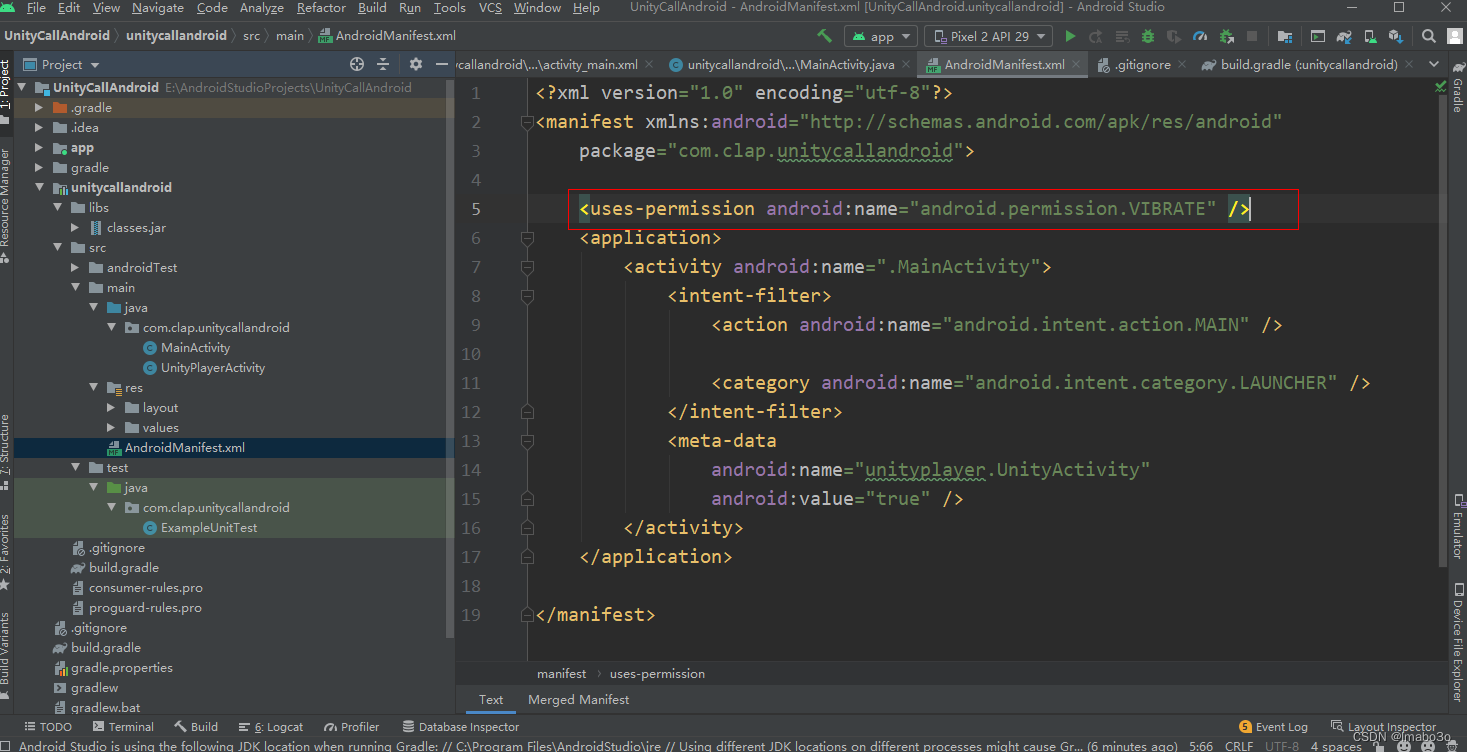The image size is (1467, 752).
Task: Click the inspection green checkmark indicator
Action: pyautogui.click(x=1441, y=87)
